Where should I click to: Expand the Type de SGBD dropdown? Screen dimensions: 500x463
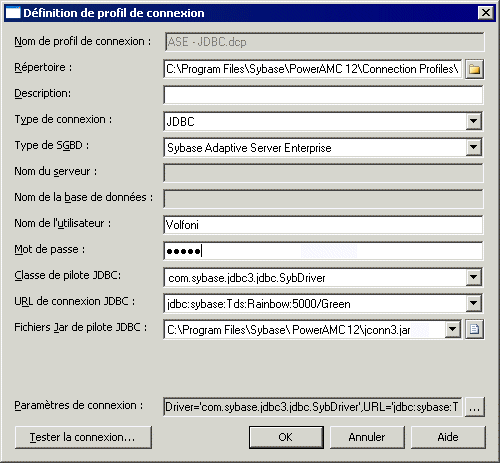[x=473, y=147]
